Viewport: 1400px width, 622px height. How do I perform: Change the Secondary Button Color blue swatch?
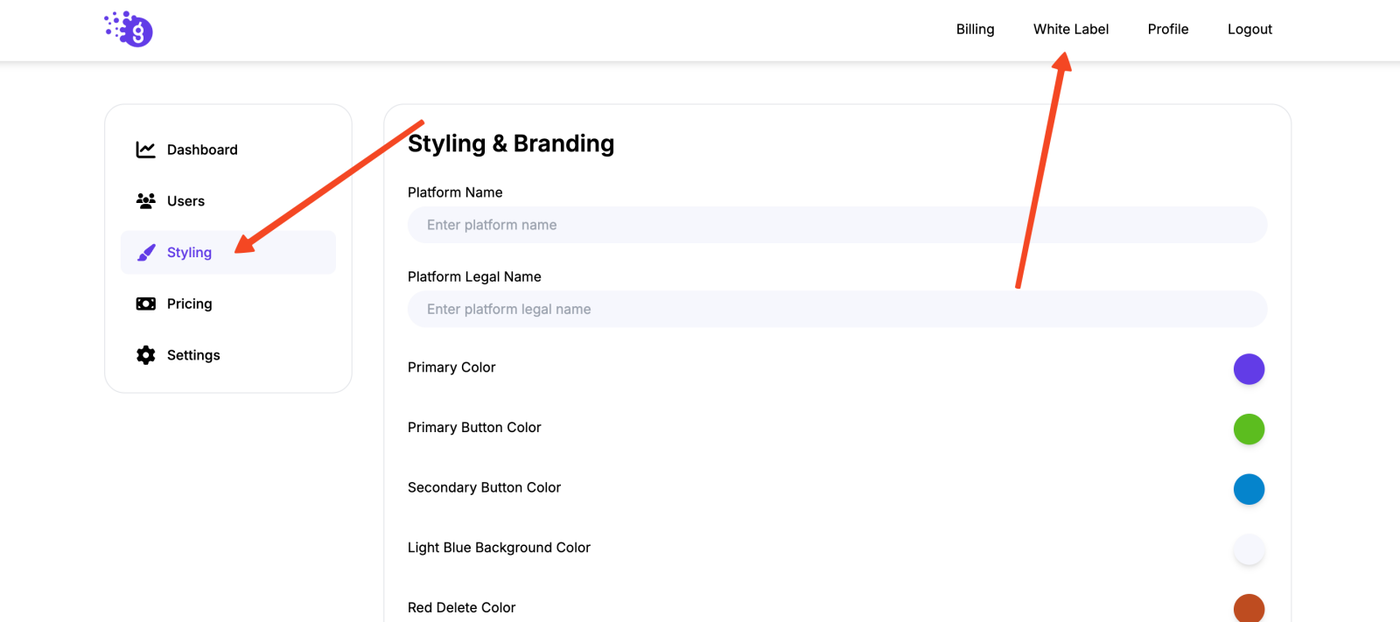pos(1248,489)
